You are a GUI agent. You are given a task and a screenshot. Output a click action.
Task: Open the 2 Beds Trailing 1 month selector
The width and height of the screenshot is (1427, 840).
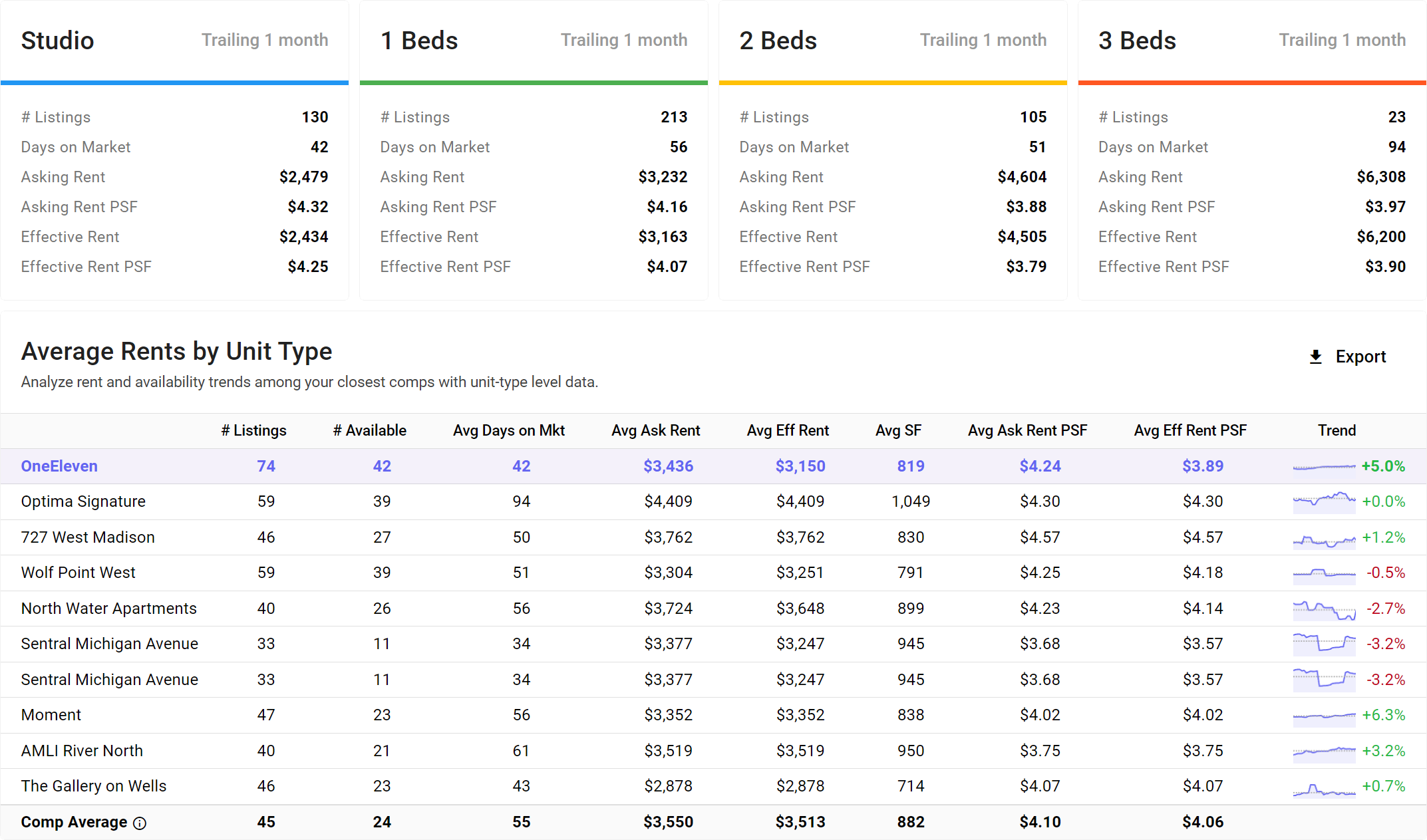coord(983,40)
